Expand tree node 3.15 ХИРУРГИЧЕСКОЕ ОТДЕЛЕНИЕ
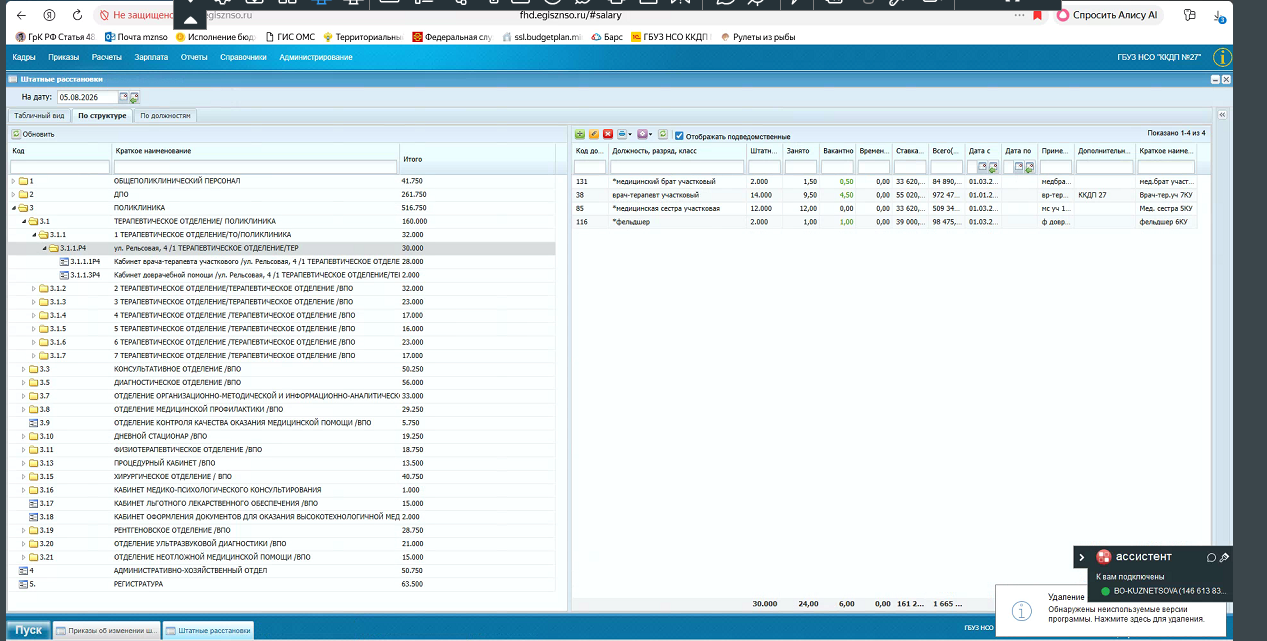The image size is (1267, 641). (x=24, y=477)
